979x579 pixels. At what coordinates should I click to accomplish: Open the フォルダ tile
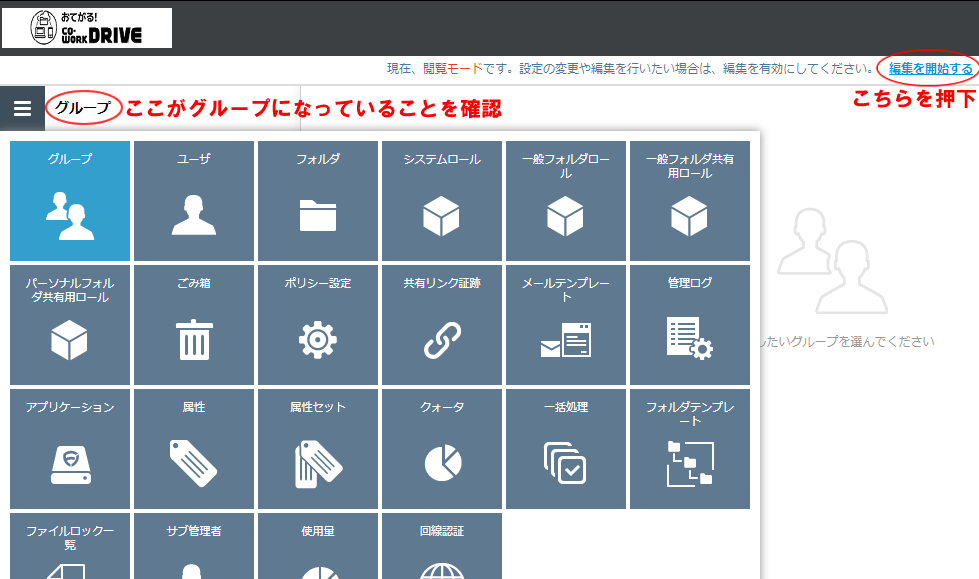pos(318,201)
